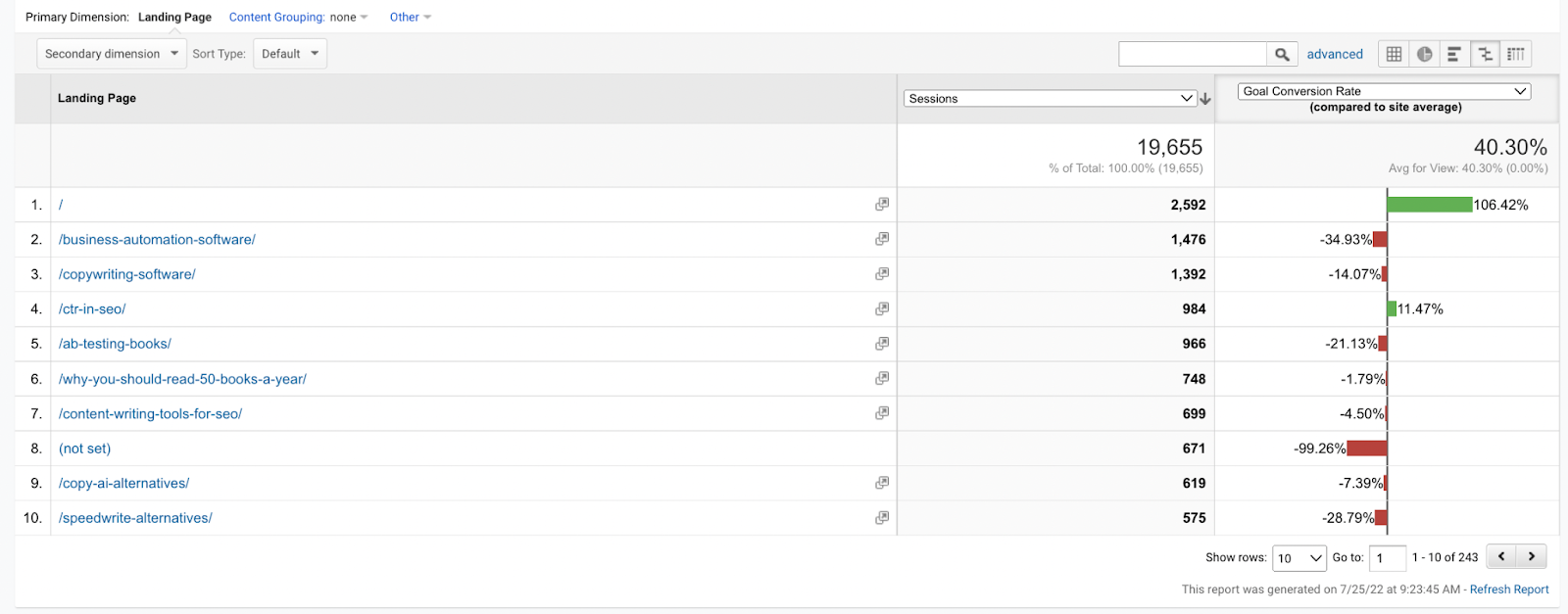
Task: Open the Secondary dimension dropdown
Action: pos(112,54)
